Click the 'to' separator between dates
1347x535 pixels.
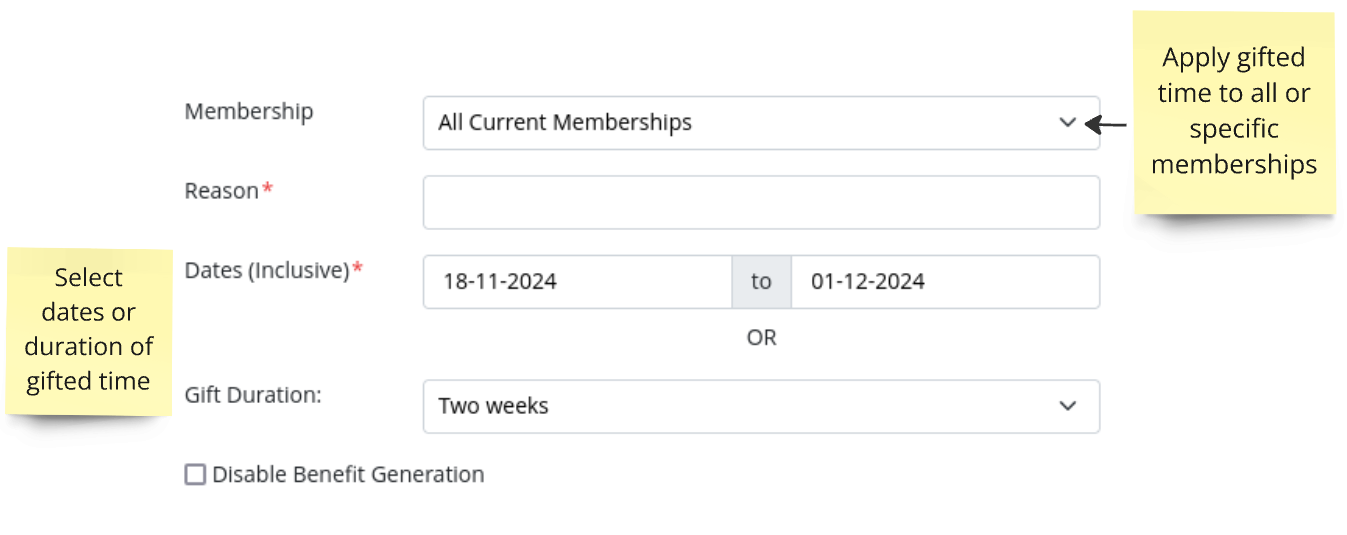(761, 282)
